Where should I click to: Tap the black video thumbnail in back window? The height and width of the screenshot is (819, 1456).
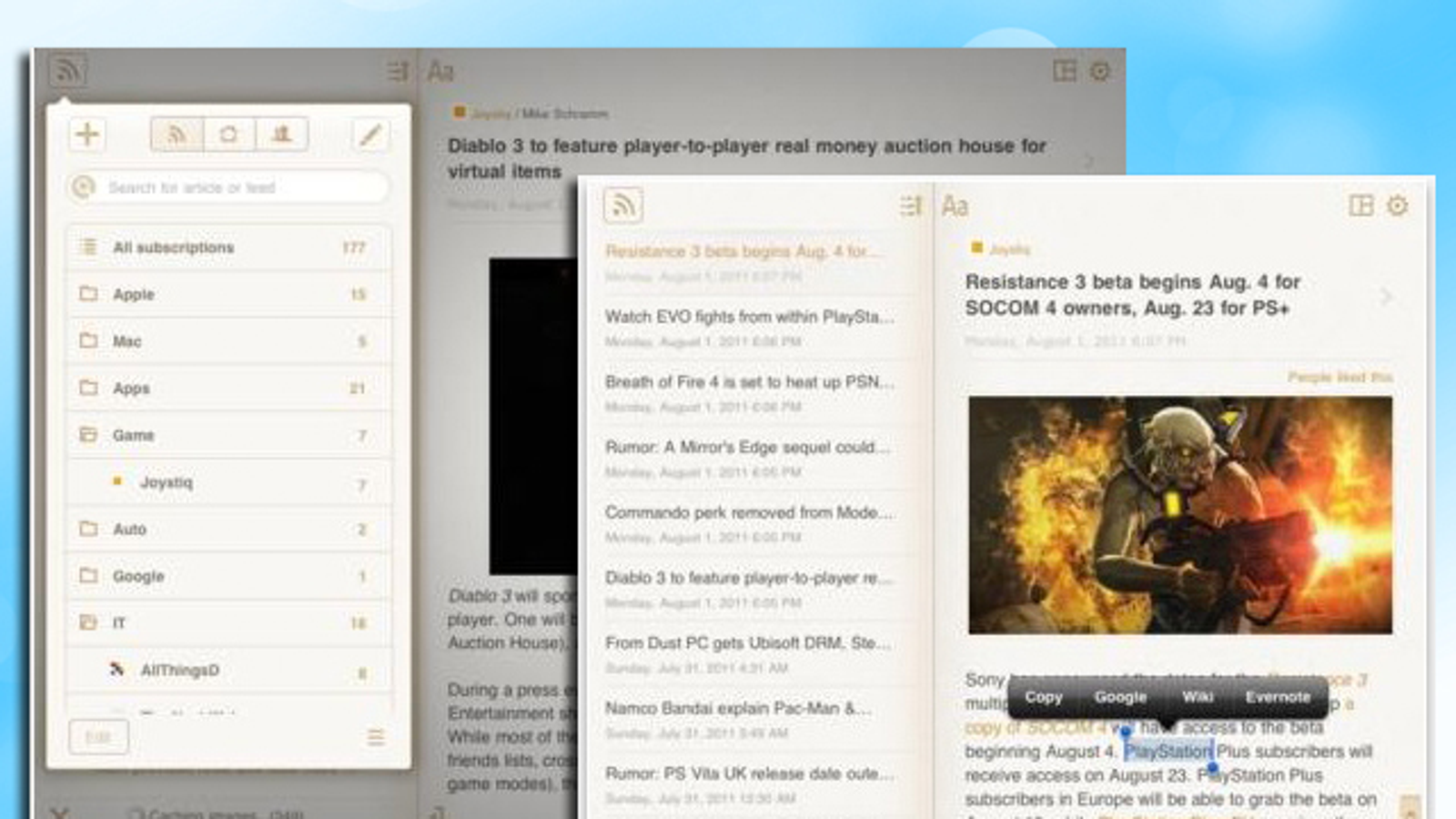point(533,416)
